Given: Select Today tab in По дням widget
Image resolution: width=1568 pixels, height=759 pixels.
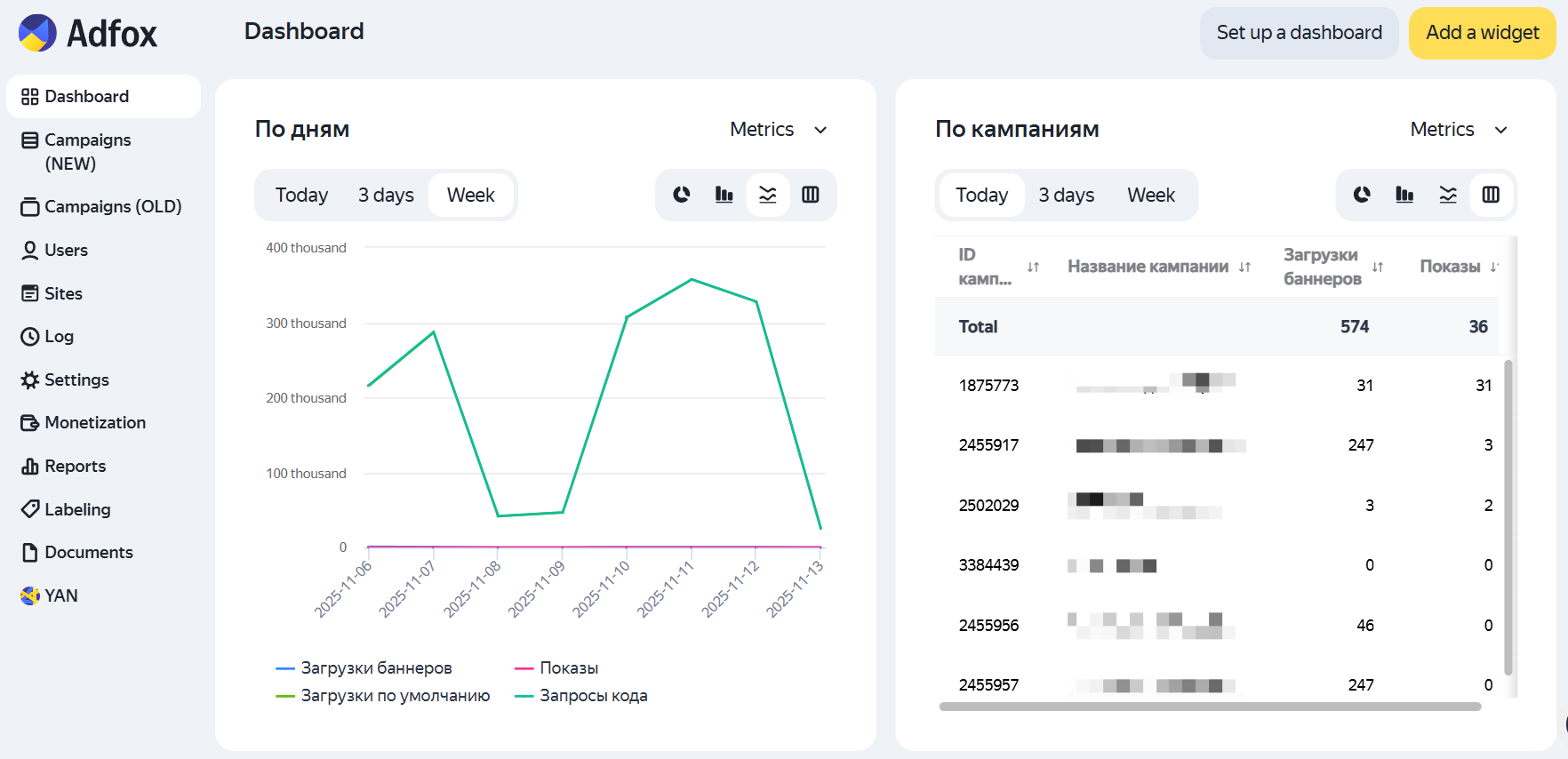Looking at the screenshot, I should pos(301,196).
